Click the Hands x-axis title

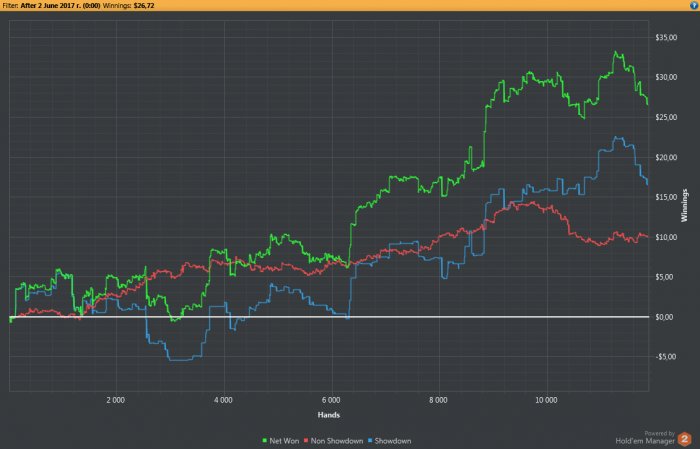[x=329, y=415]
